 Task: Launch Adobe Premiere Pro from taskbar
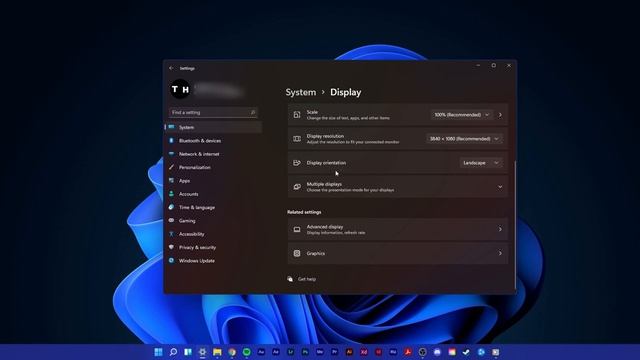[x=335, y=352]
